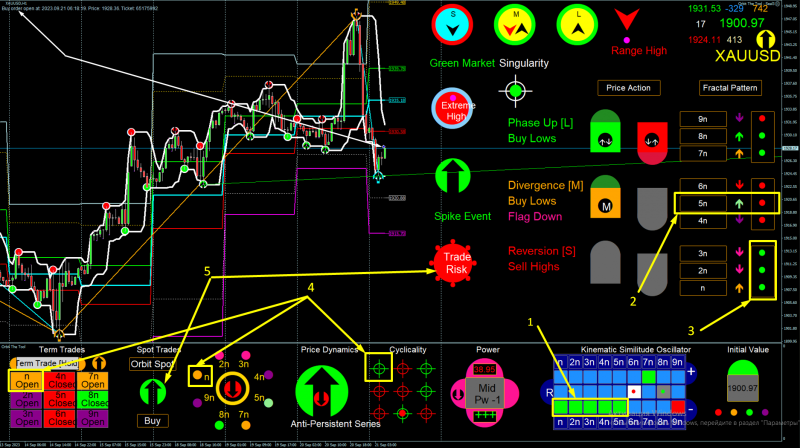Click the Extreme High circle indicator
The width and height of the screenshot is (800, 448).
(x=453, y=108)
